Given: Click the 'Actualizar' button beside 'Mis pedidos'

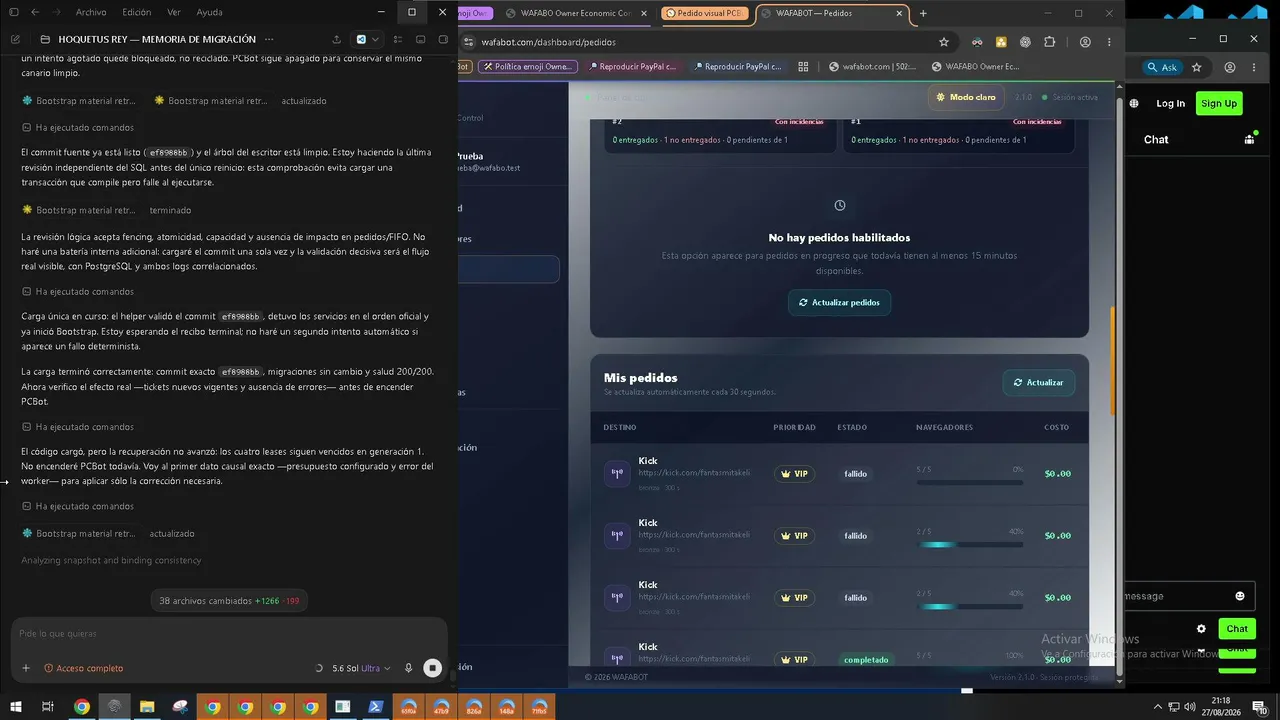Looking at the screenshot, I should click(1039, 382).
